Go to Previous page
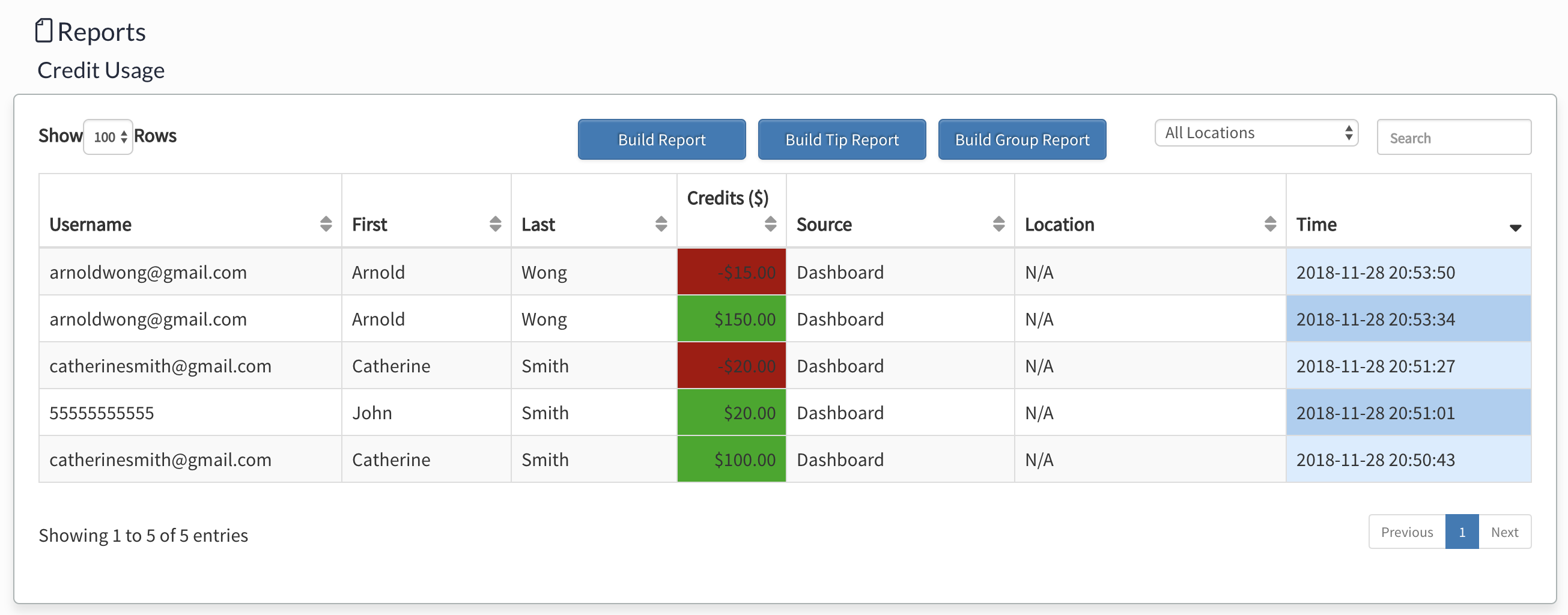Image resolution: width=1568 pixels, height=615 pixels. pos(1407,532)
